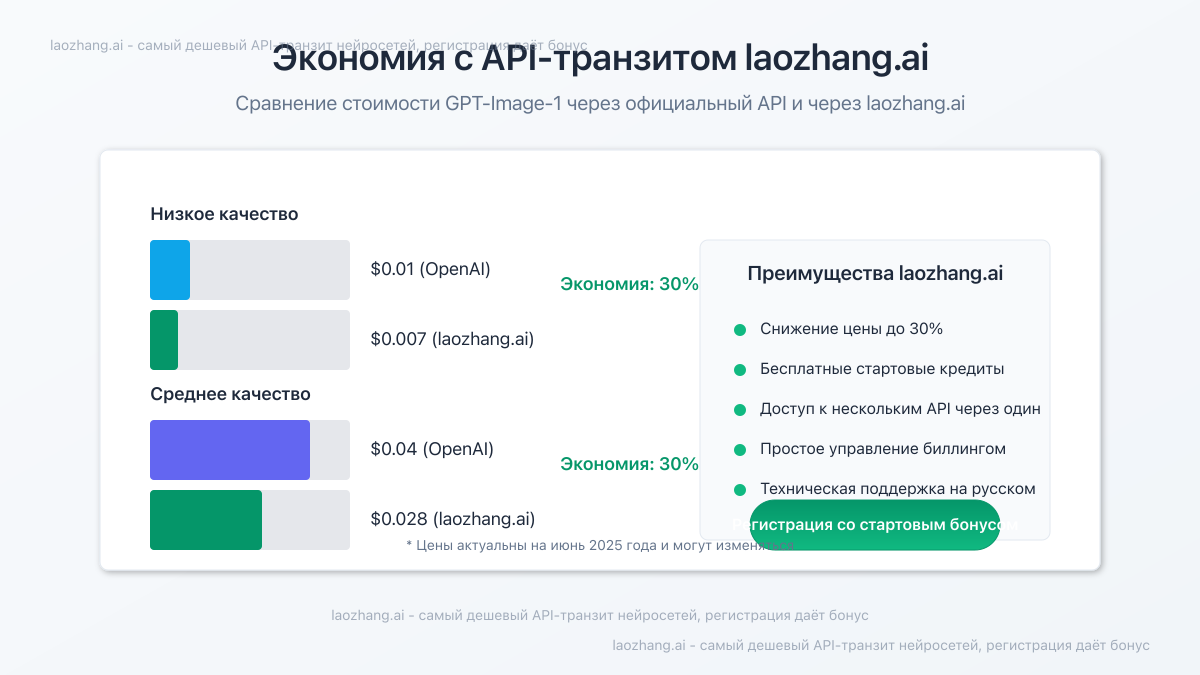Click the green bullet beside 'Бесплатные стартовые кредиты'
Image resolution: width=1200 pixels, height=675 pixels.
pyautogui.click(x=740, y=370)
